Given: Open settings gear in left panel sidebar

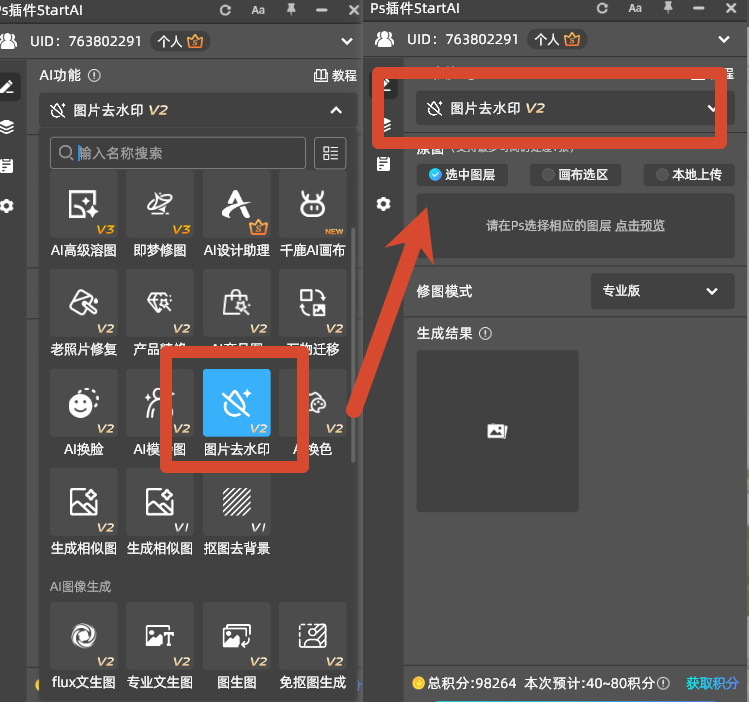Looking at the screenshot, I should 7,206.
